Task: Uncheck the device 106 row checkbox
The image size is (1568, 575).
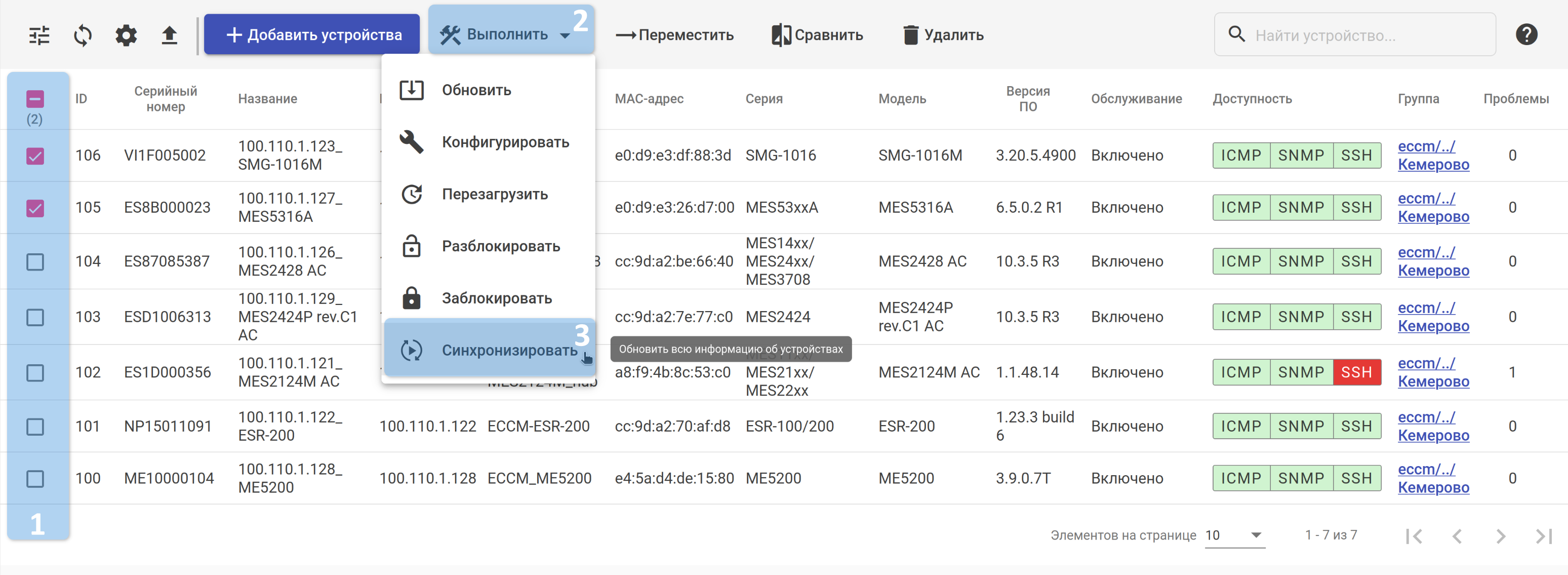Action: (35, 156)
